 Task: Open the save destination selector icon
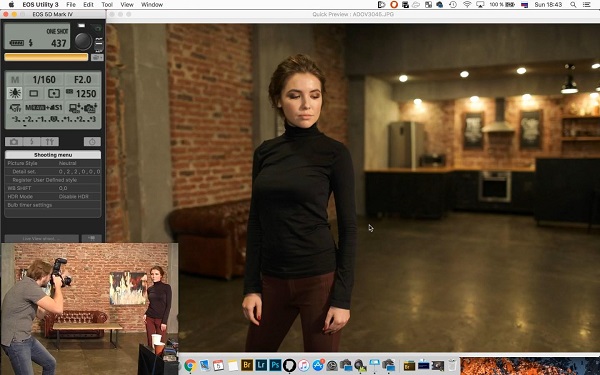97,57
